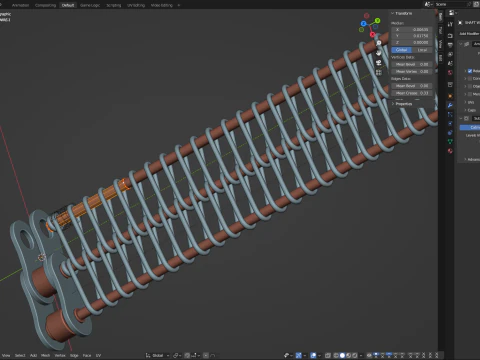Toggle X-ray mode in viewport header
This screenshot has height=360, width=480.
point(328,355)
